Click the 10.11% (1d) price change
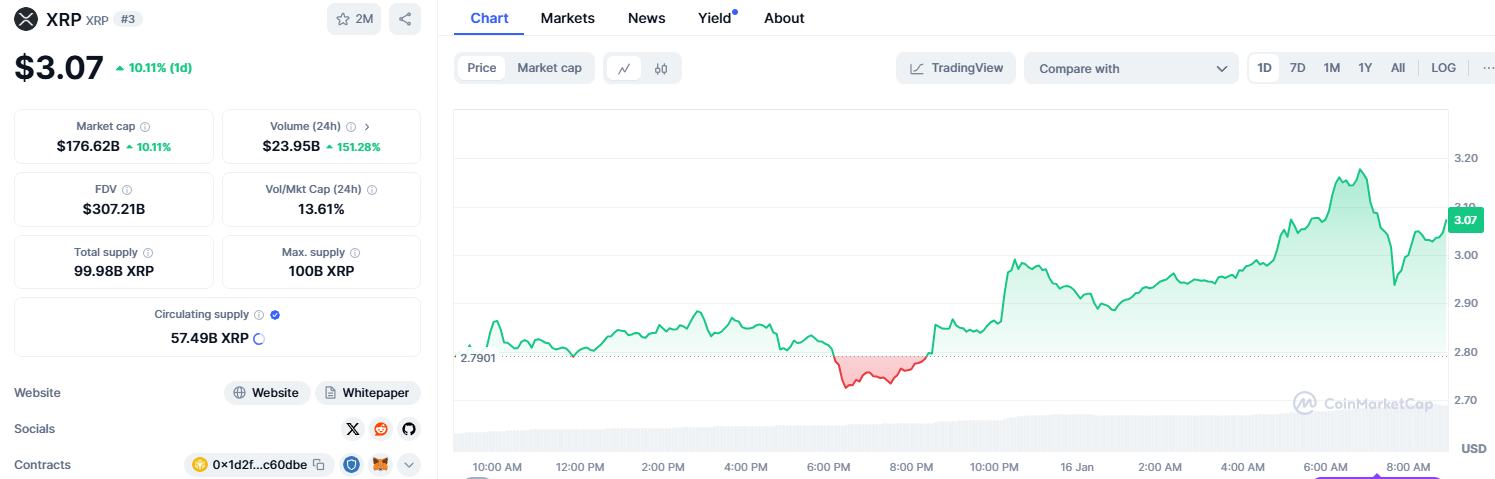The width and height of the screenshot is (1495, 479). (154, 68)
